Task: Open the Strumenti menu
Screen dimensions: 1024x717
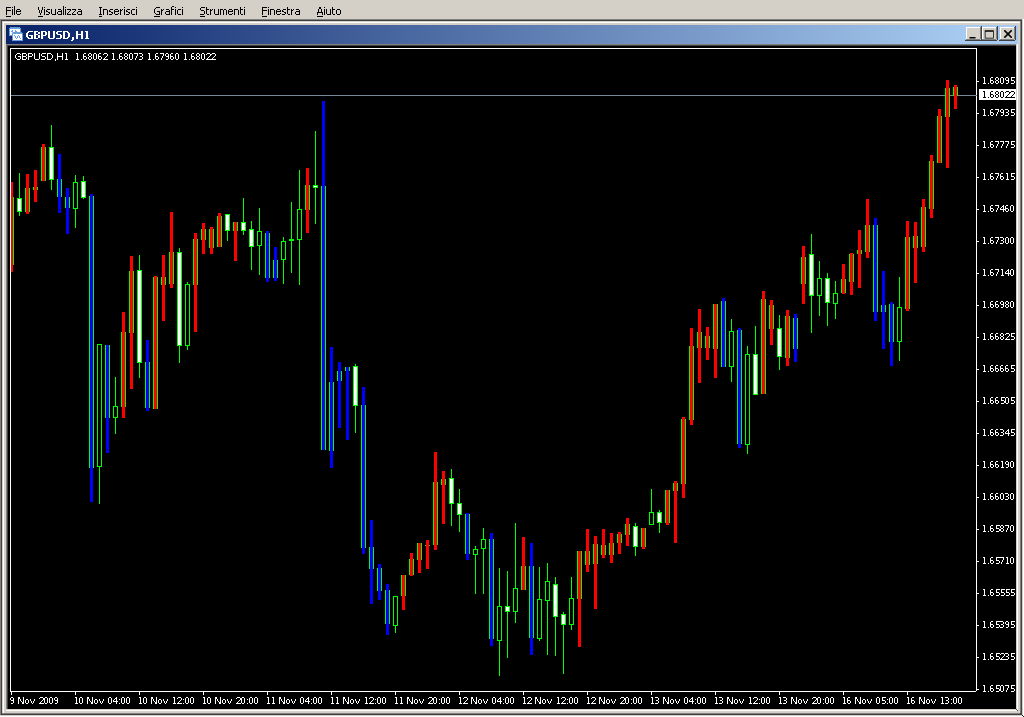Action: click(x=222, y=11)
